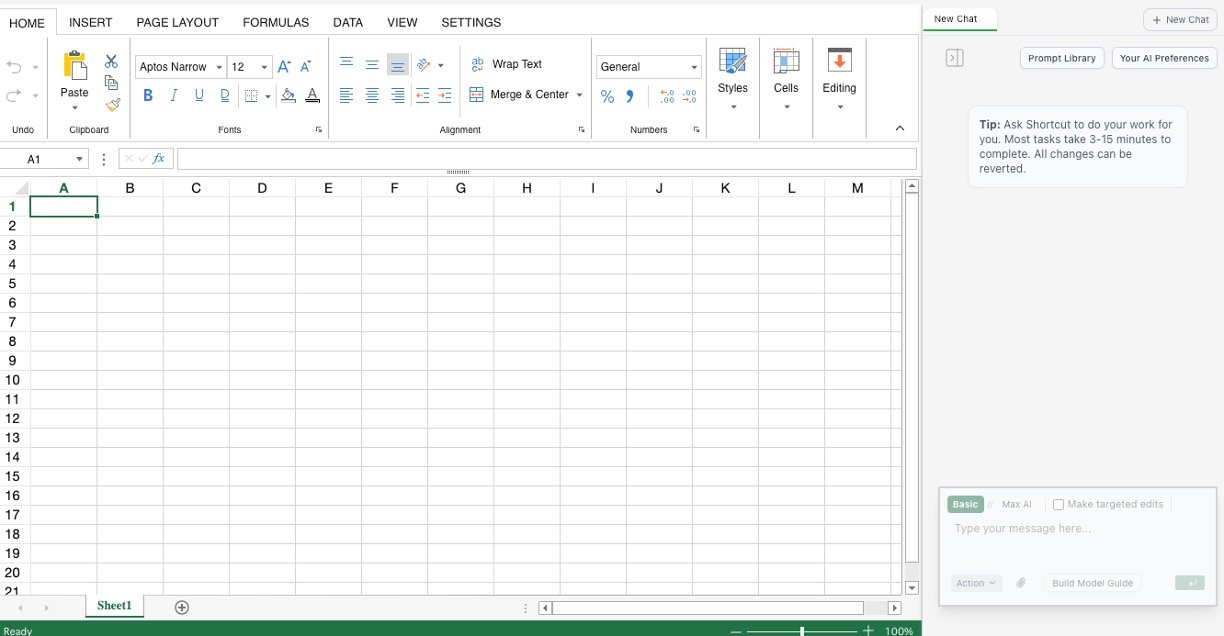Click the percent style icon
Image resolution: width=1224 pixels, height=636 pixels.
click(607, 97)
